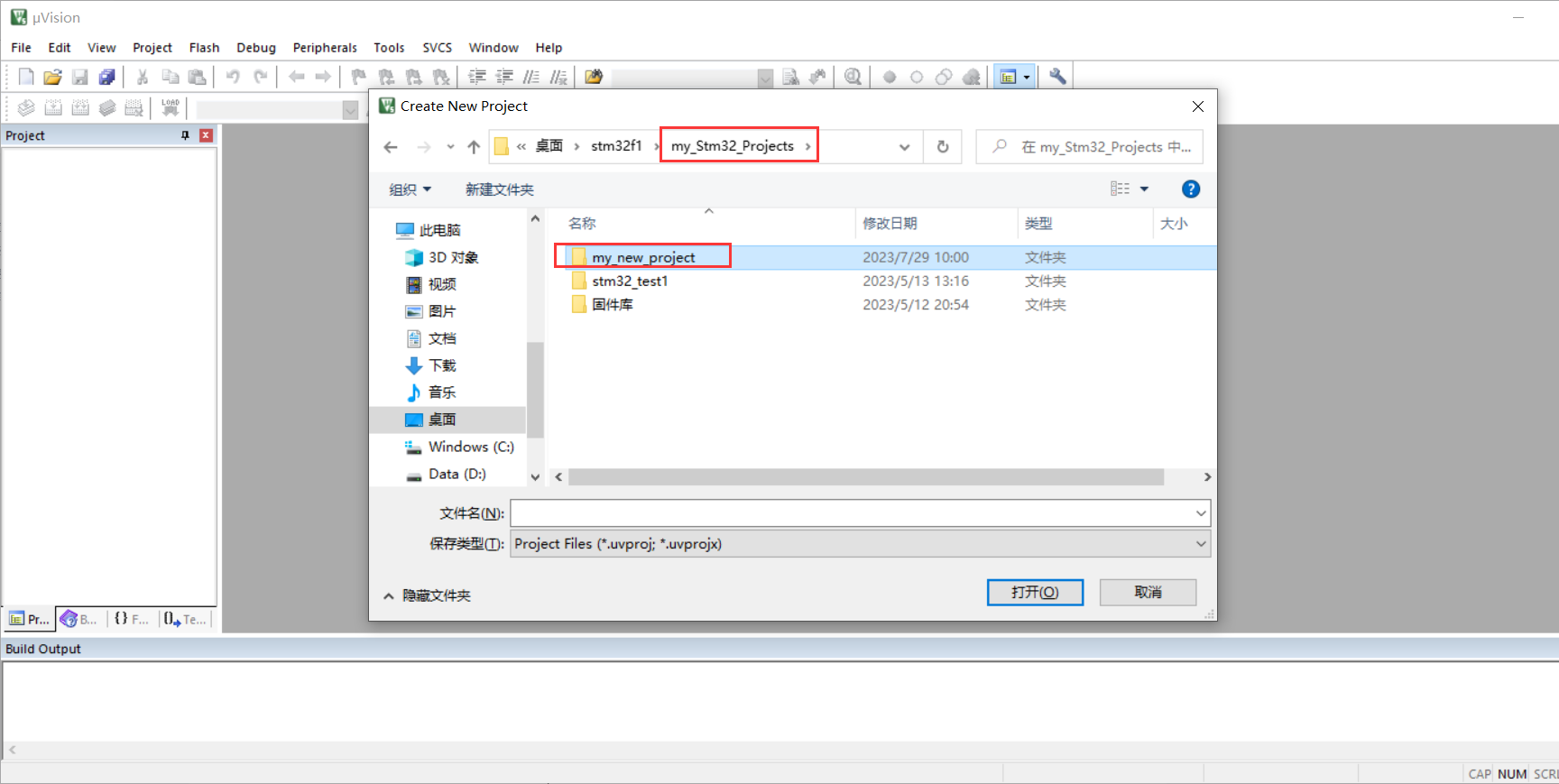Viewport: 1559px width, 784px height.
Task: Click the Insert Bookmark flag icon
Action: (x=359, y=77)
